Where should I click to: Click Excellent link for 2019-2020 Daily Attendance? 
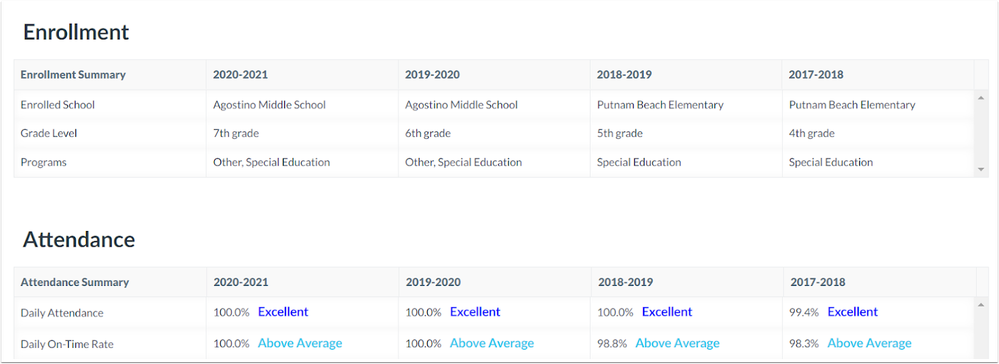point(475,312)
